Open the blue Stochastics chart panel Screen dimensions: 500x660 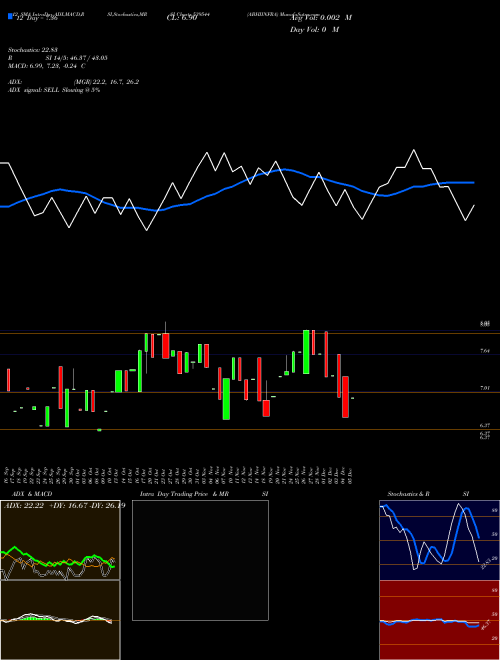[439, 540]
